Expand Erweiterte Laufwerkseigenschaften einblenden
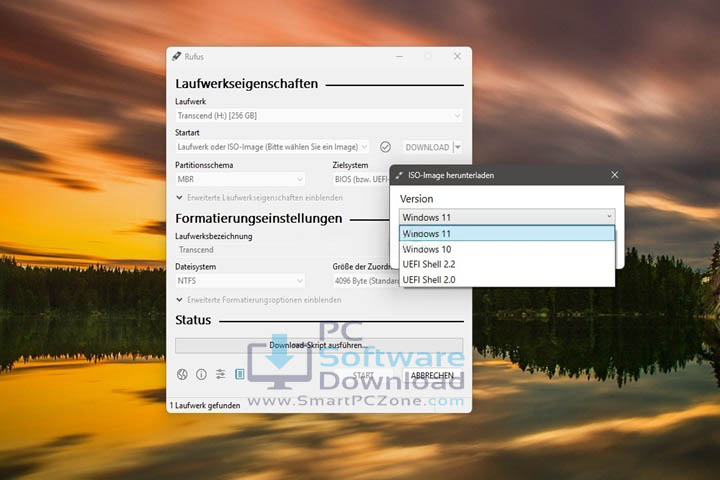This screenshot has width=720, height=480. coord(260,198)
